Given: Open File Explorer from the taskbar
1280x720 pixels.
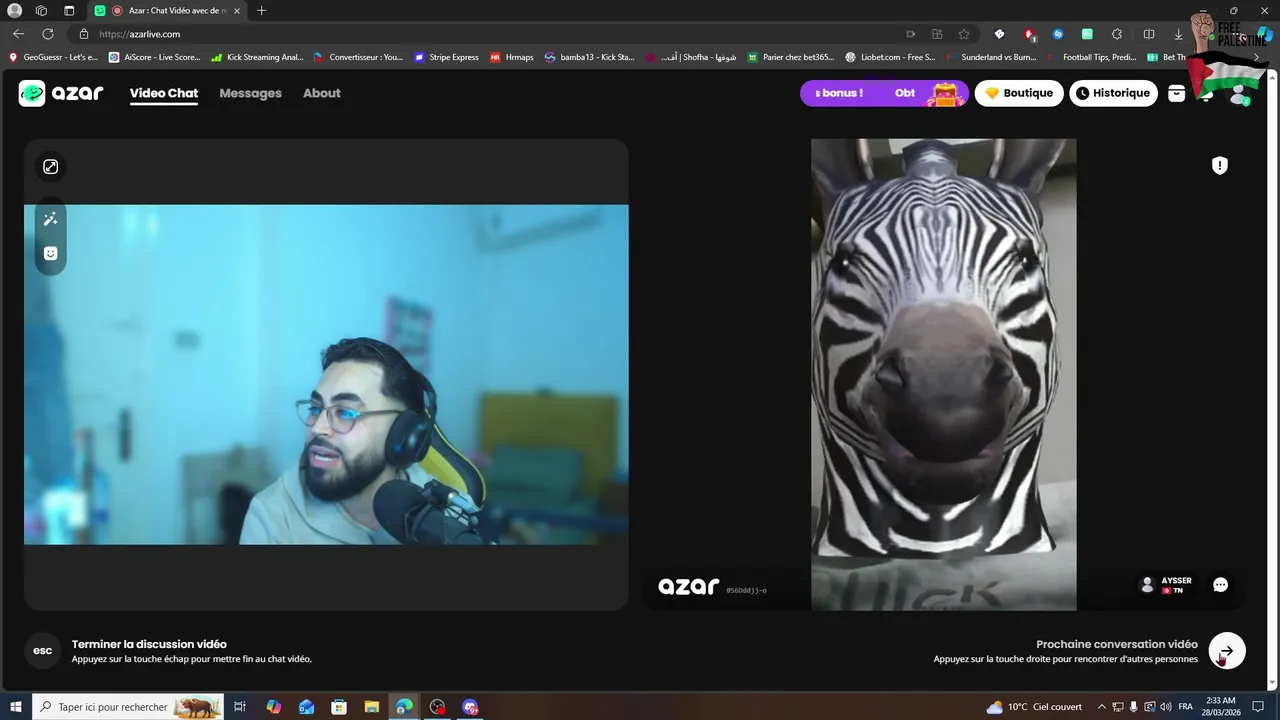Looking at the screenshot, I should pos(372,707).
